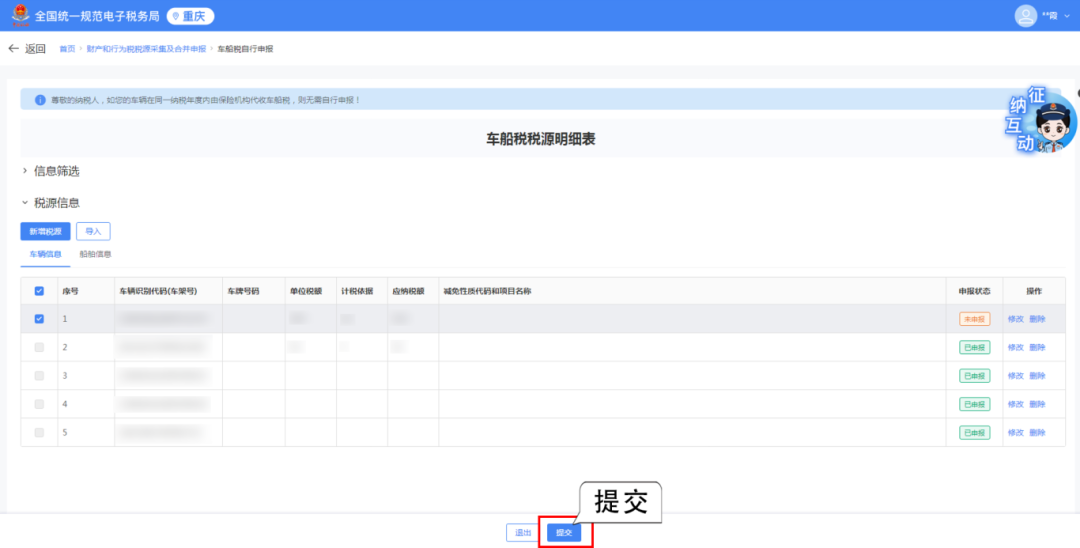Image resolution: width=1080 pixels, height=548 pixels.
Task: Expand the 信息筛选 section
Action: click(50, 171)
